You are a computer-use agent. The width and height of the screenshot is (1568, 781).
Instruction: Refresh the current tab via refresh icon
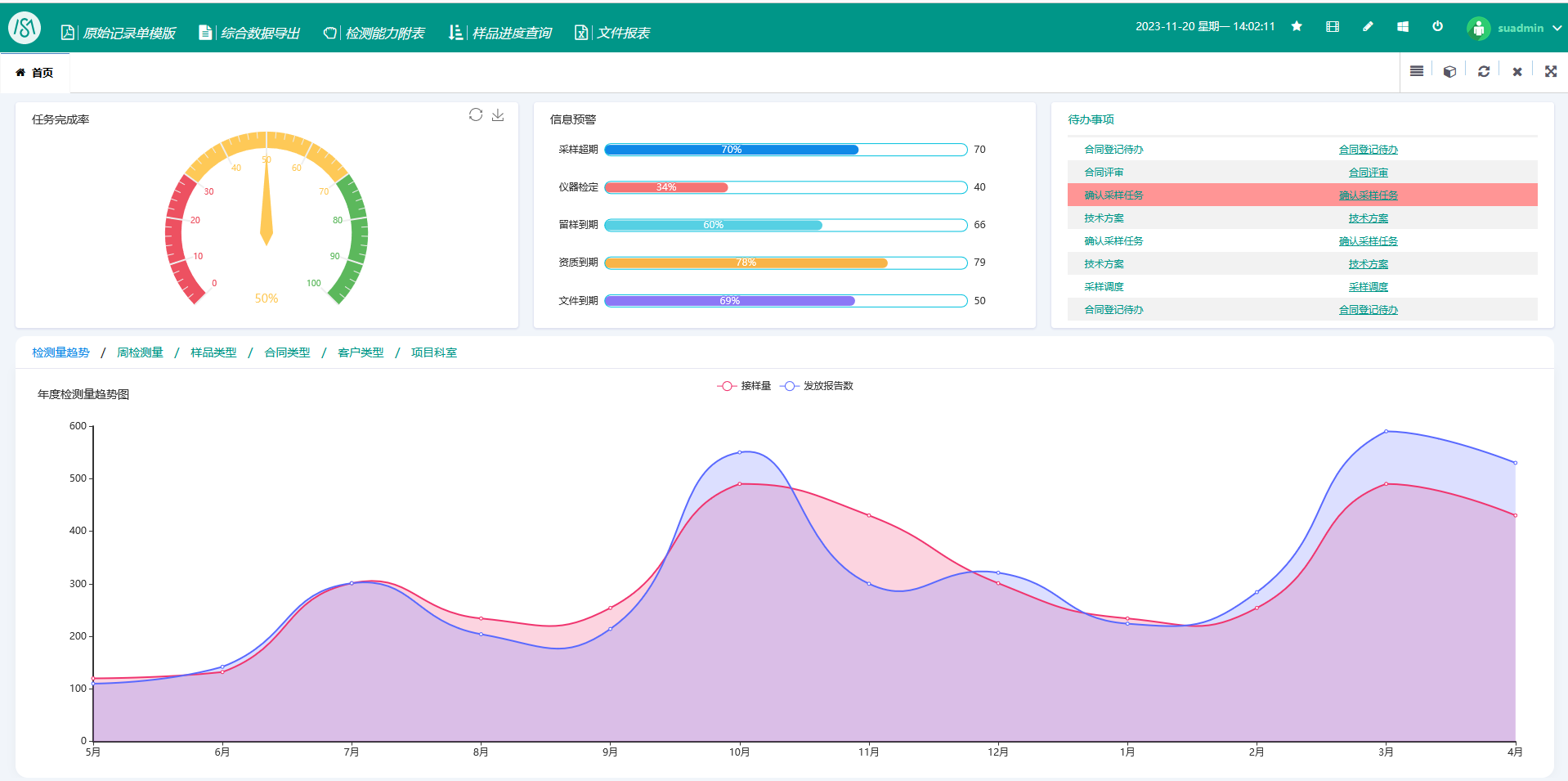pyautogui.click(x=1484, y=71)
